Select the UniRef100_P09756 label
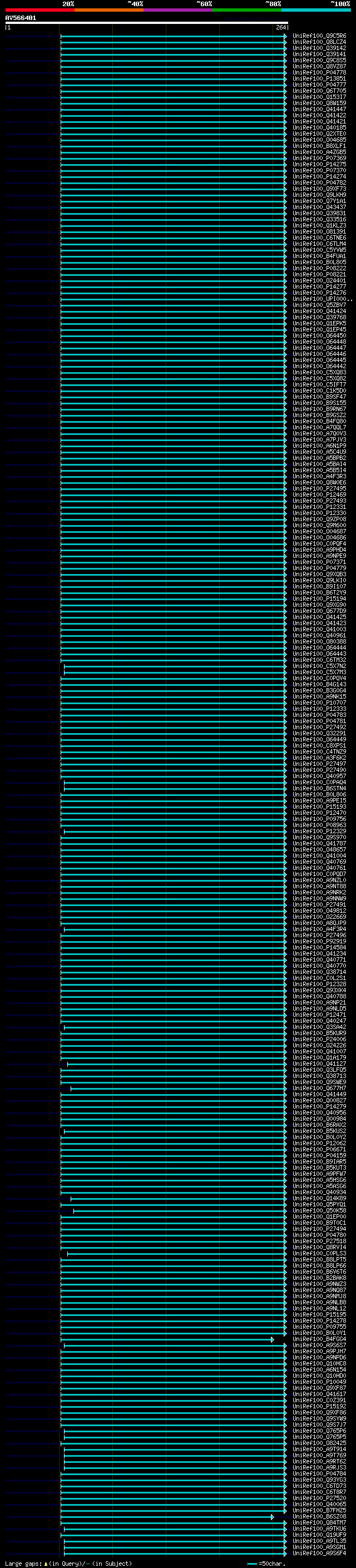 click(319, 819)
